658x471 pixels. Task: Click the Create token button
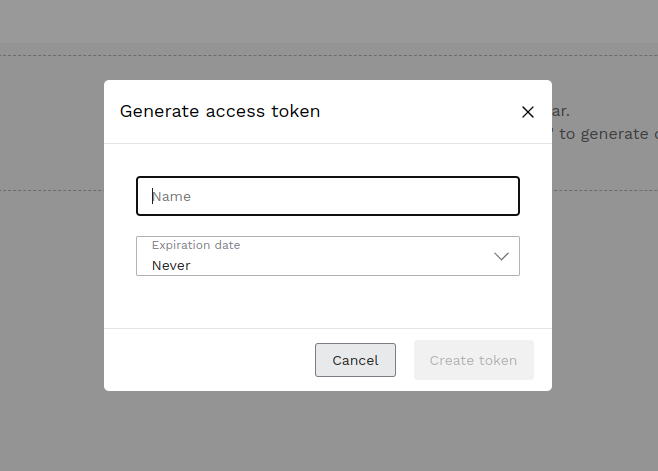tap(473, 360)
